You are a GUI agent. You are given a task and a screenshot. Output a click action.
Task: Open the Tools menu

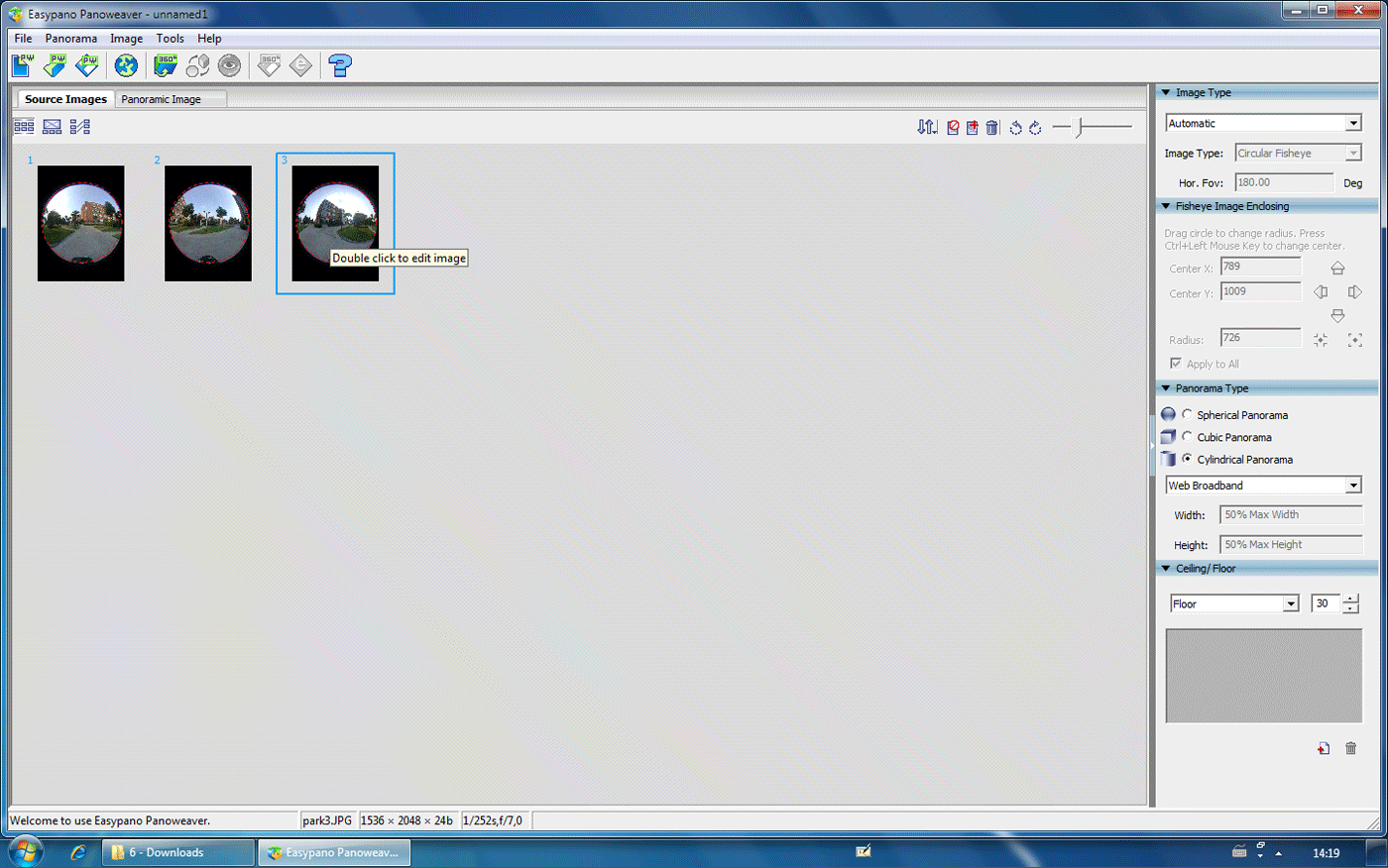[x=171, y=39]
